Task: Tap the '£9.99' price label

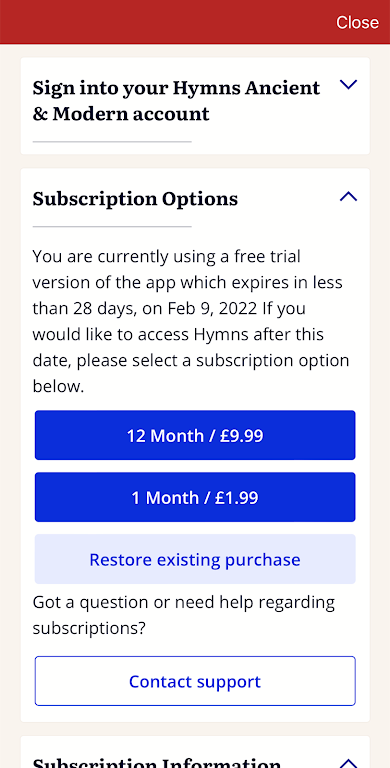Action: 242,435
